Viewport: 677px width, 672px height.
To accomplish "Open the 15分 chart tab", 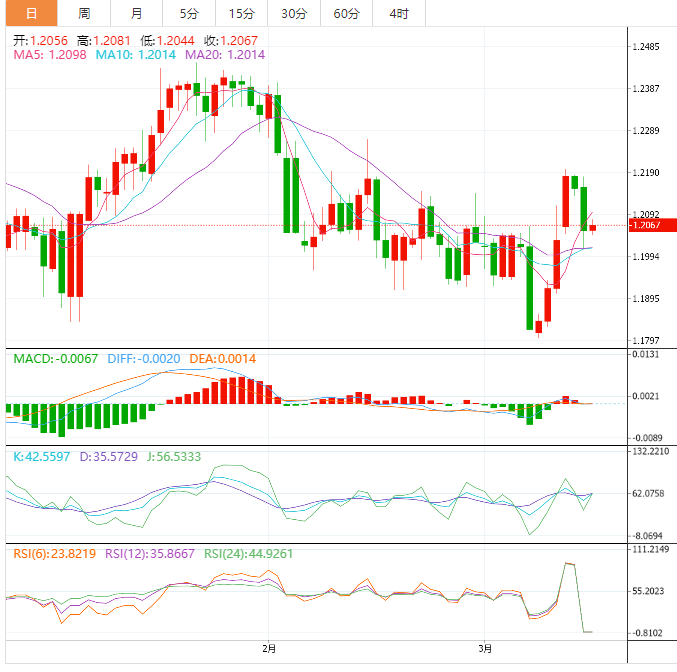I will click(241, 13).
